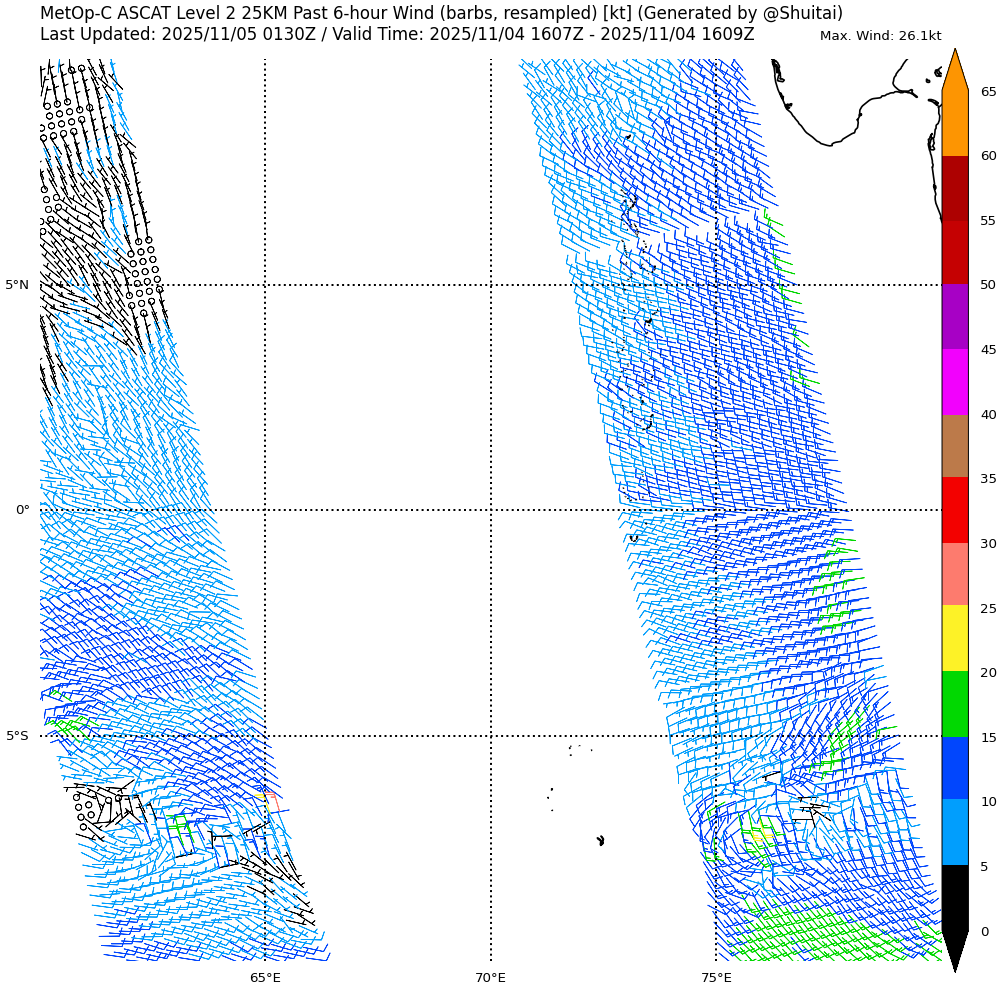Click the 75°E longitude axis label
This screenshot has width=1002, height=989.
716,977
